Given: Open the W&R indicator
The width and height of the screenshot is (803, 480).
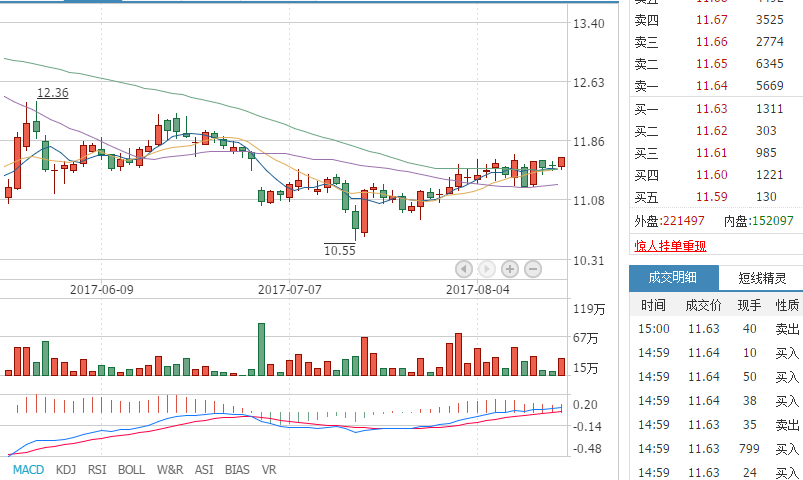Looking at the screenshot, I should [170, 469].
